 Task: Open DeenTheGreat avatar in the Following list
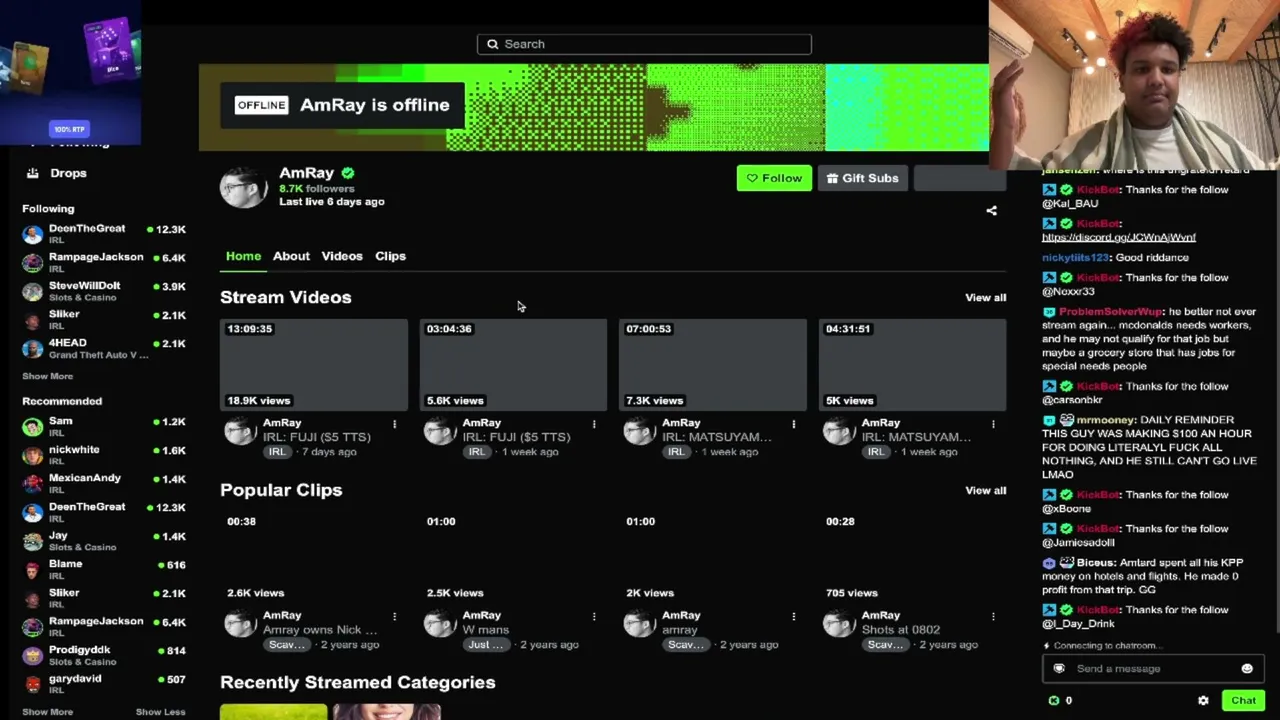tap(33, 235)
